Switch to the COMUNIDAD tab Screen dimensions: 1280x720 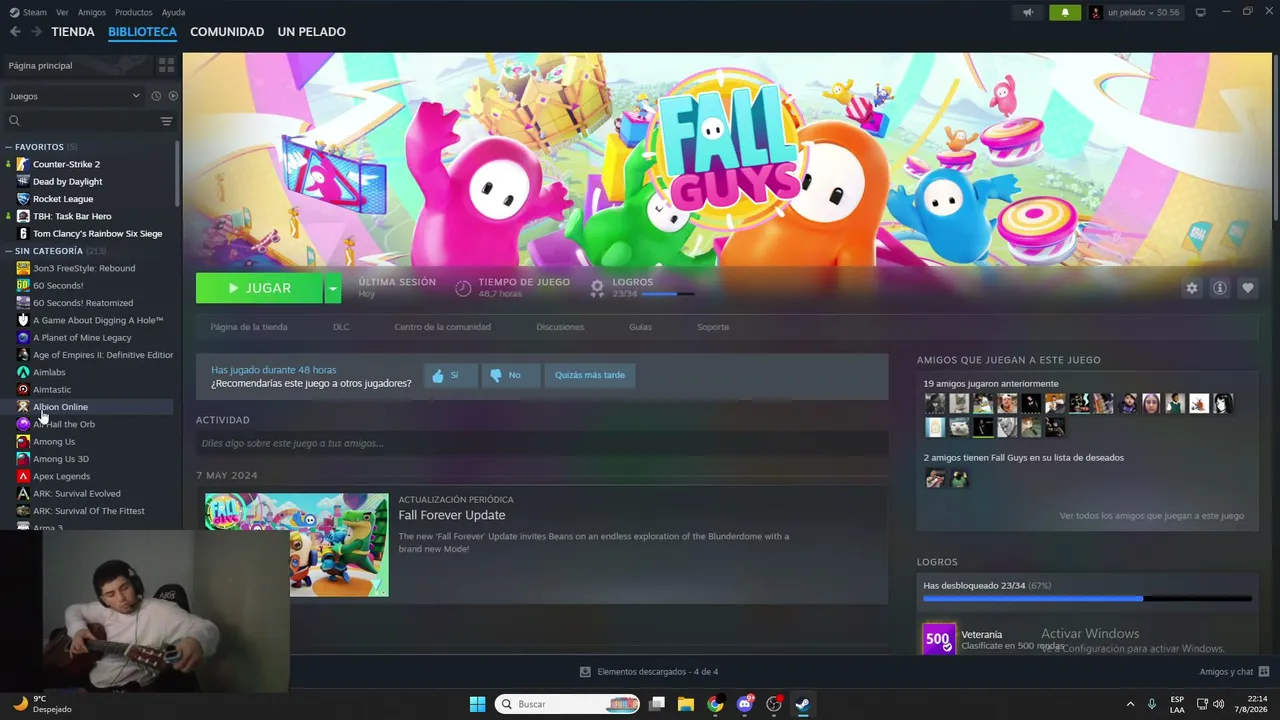(227, 32)
